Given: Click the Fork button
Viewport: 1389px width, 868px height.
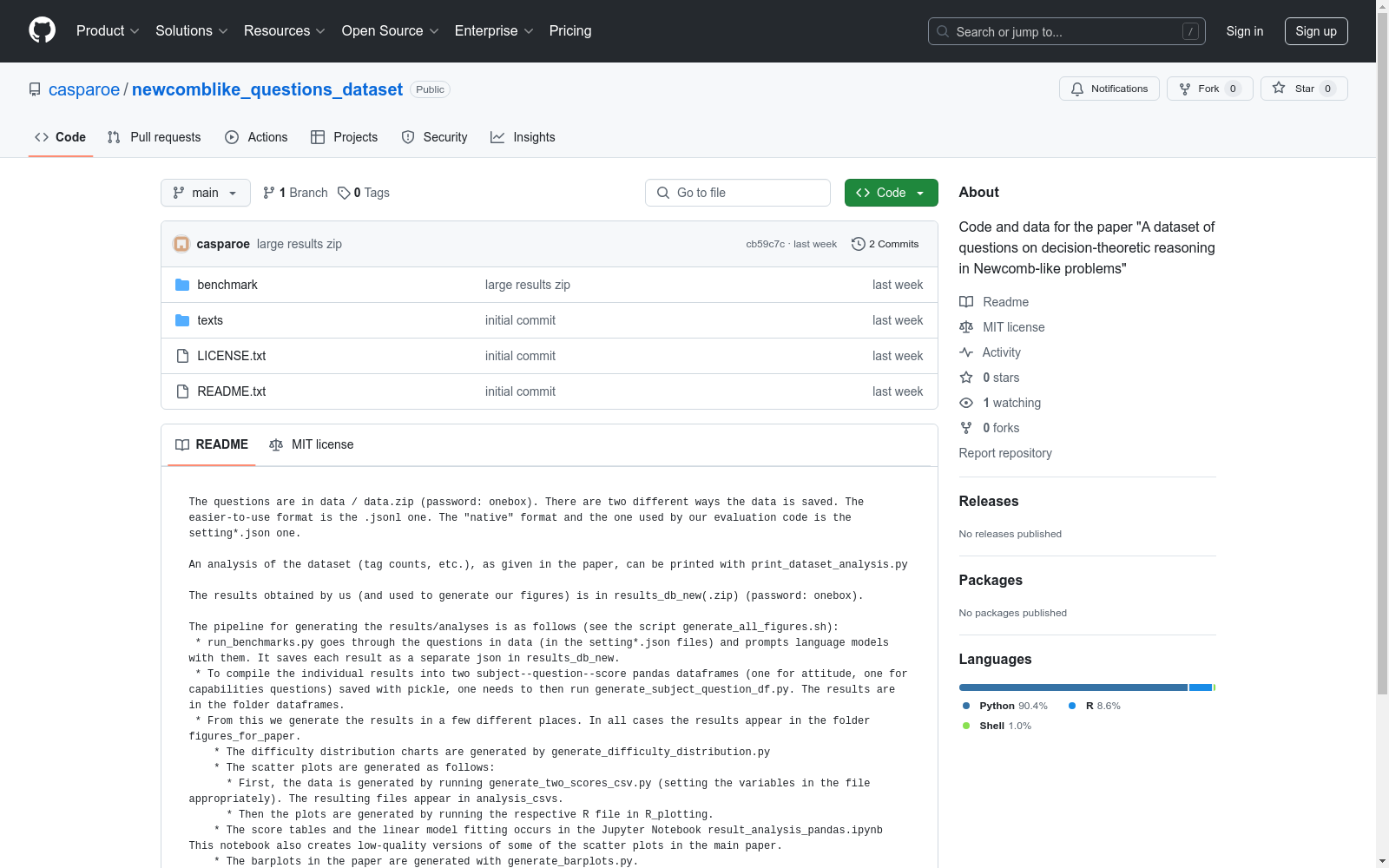Looking at the screenshot, I should (1210, 89).
